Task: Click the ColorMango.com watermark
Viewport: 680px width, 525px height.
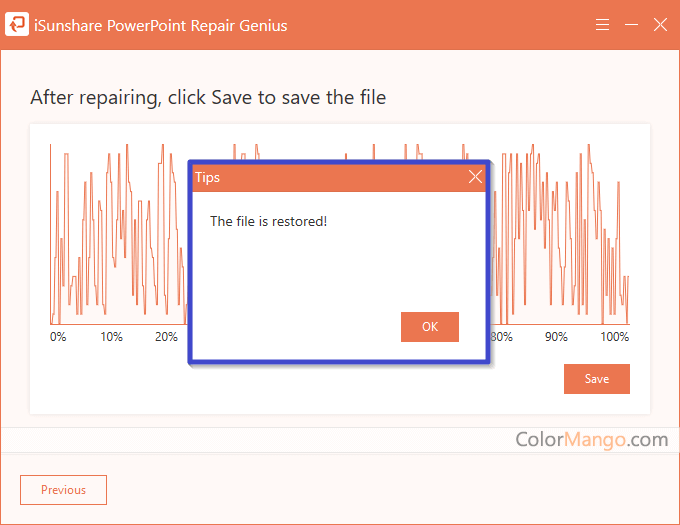Action: point(591,439)
